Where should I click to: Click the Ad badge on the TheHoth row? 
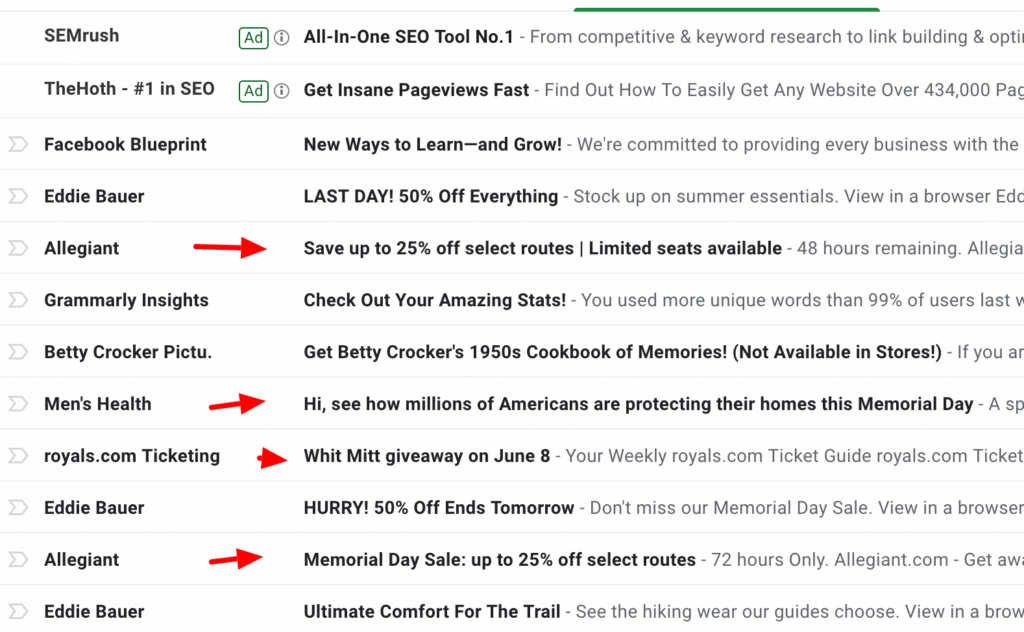253,90
